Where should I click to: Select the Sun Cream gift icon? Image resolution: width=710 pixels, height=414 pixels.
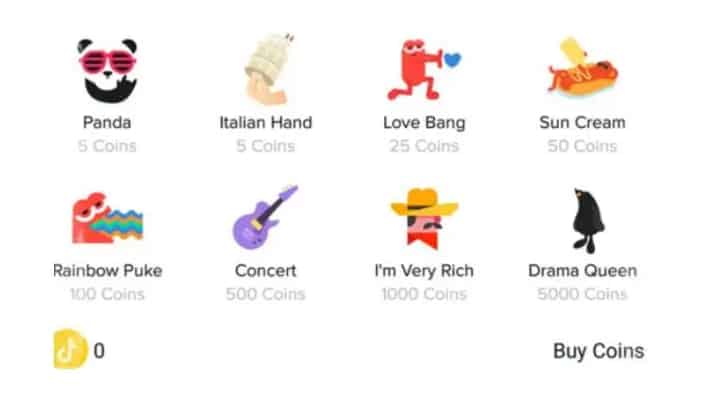(x=582, y=70)
